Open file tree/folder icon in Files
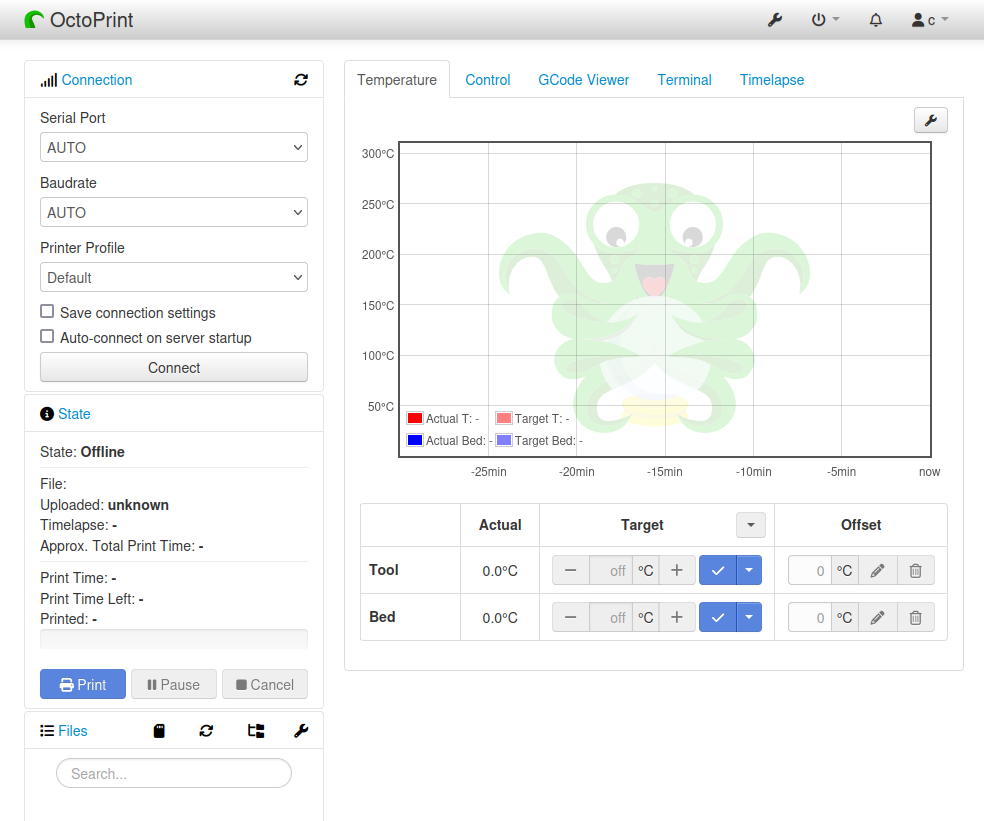The height and width of the screenshot is (821, 984). 256,731
